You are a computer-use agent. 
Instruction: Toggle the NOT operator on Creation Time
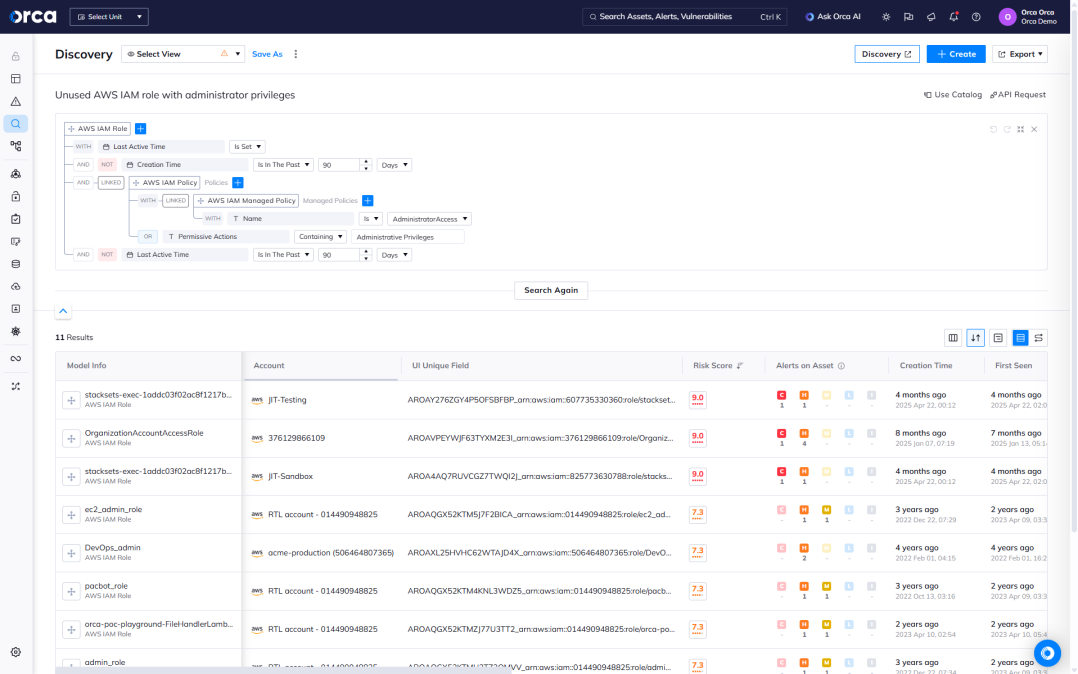point(107,165)
